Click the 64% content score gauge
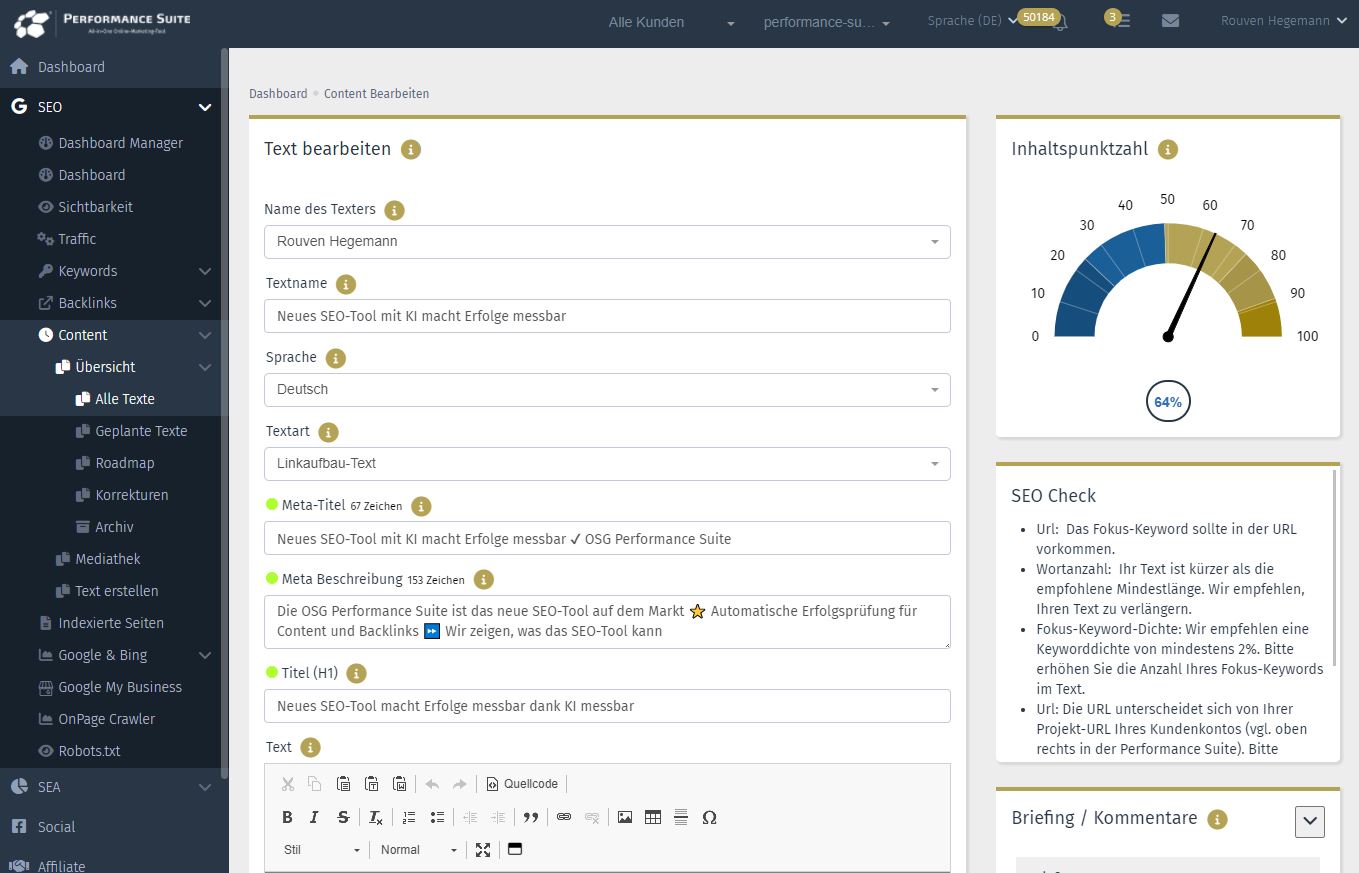 coord(1167,401)
